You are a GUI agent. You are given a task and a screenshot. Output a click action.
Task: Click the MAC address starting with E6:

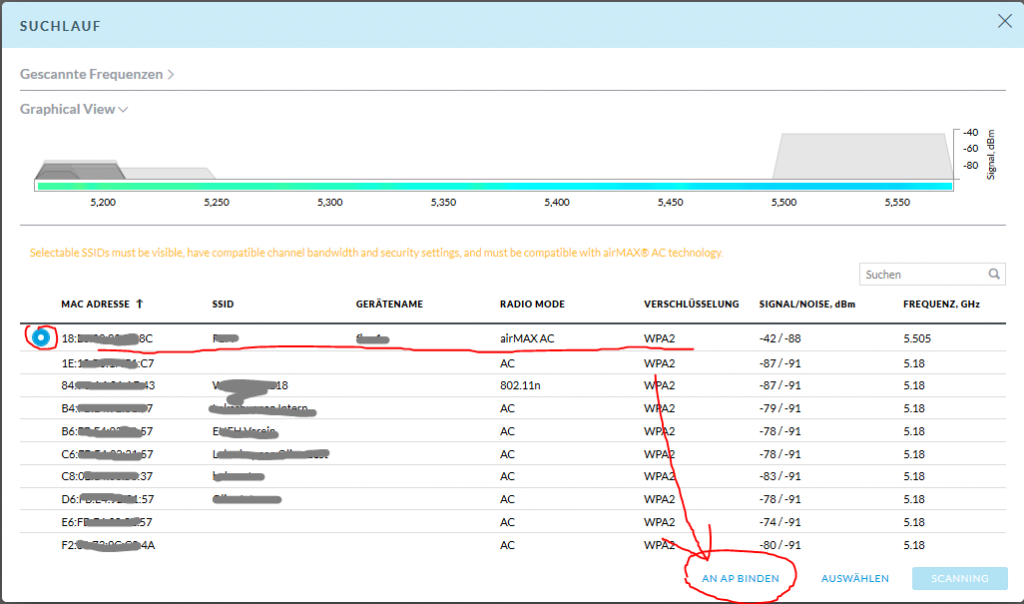[x=106, y=522]
